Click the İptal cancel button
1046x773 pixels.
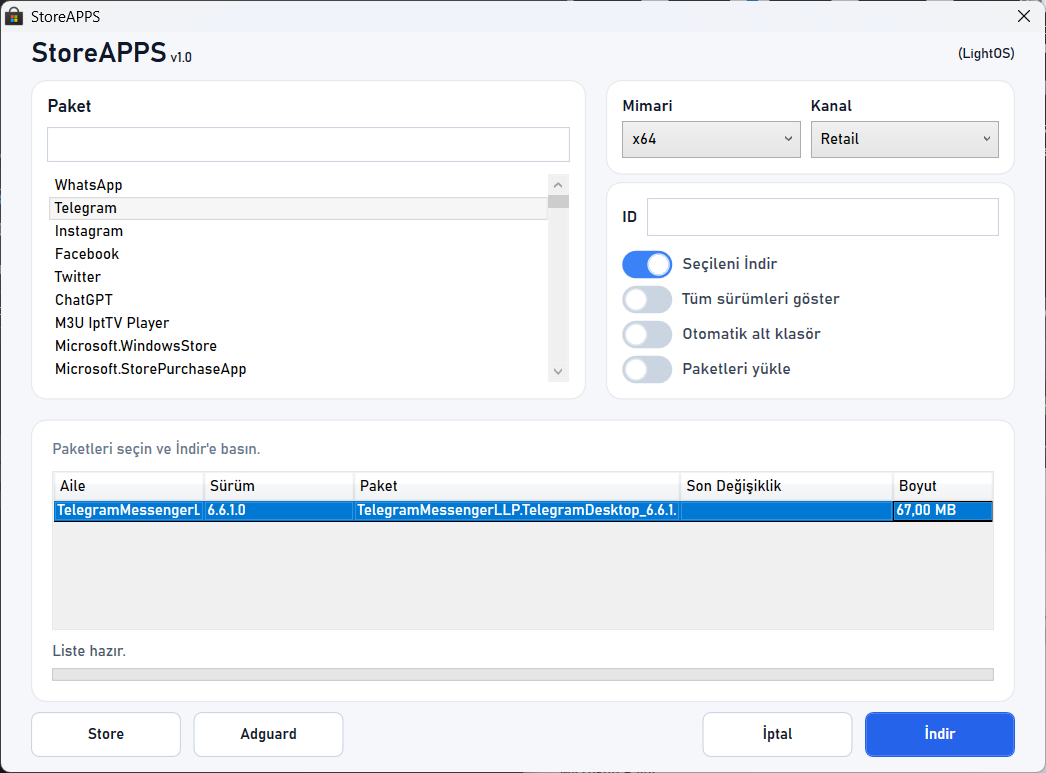[777, 734]
